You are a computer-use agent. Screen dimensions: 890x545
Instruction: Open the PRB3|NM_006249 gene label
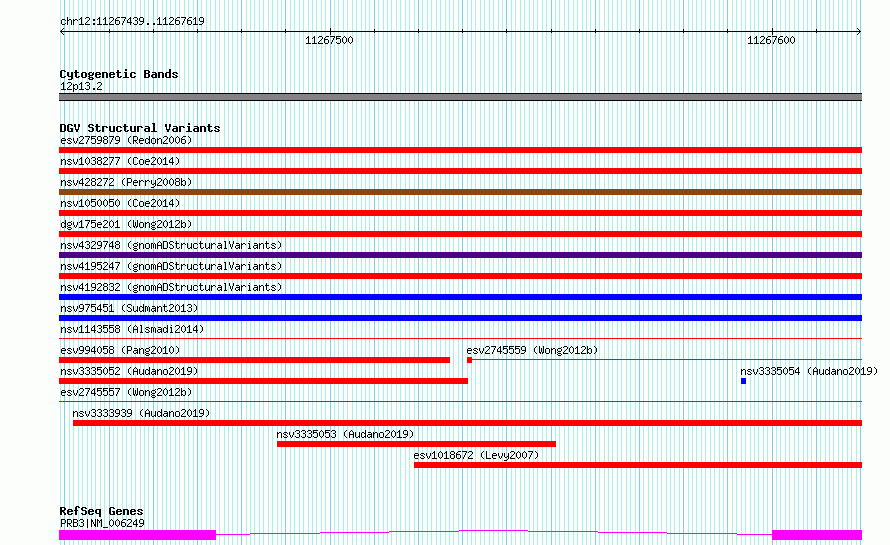click(x=102, y=523)
